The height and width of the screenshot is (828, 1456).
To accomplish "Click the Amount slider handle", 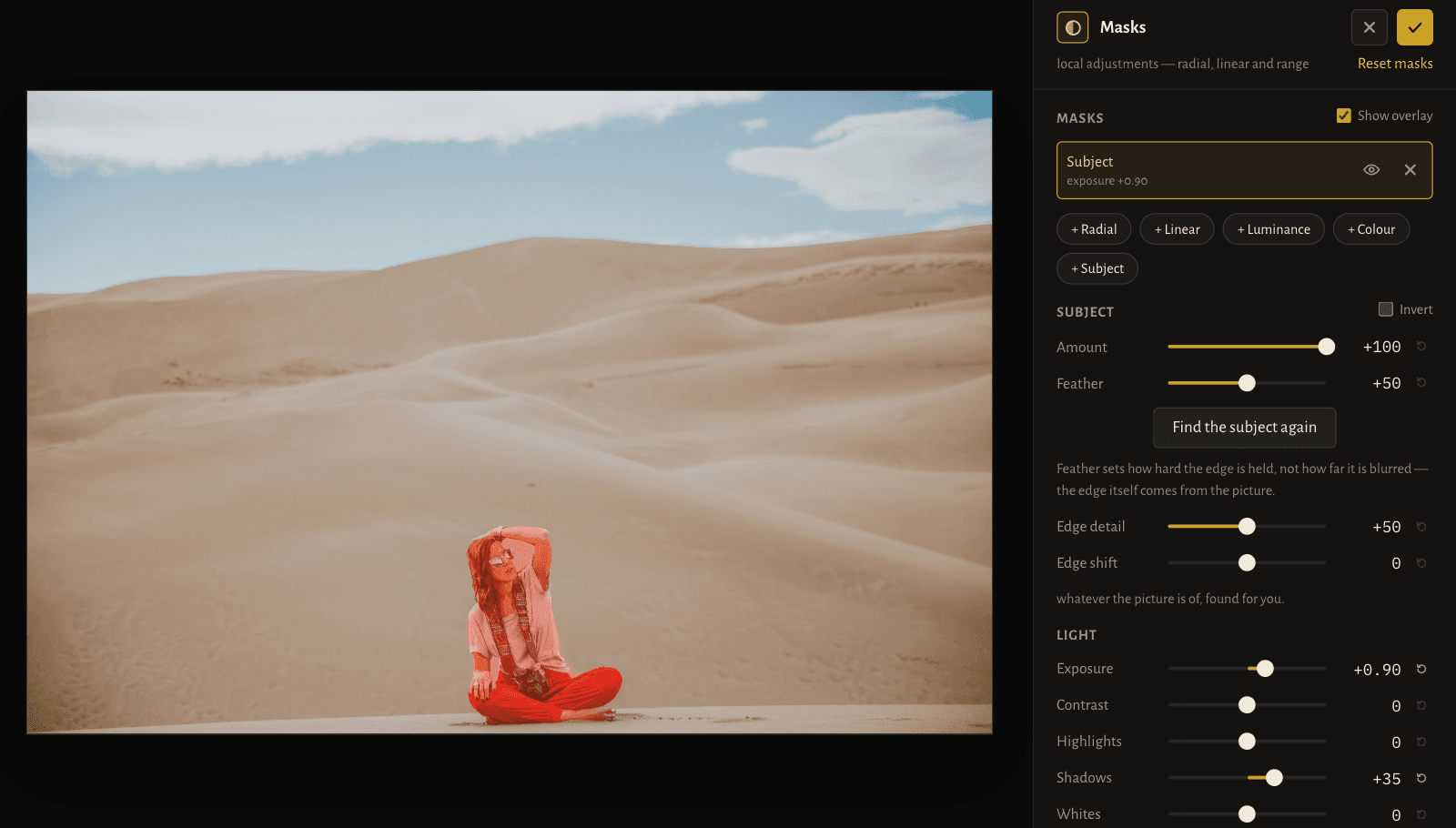I will point(1327,347).
